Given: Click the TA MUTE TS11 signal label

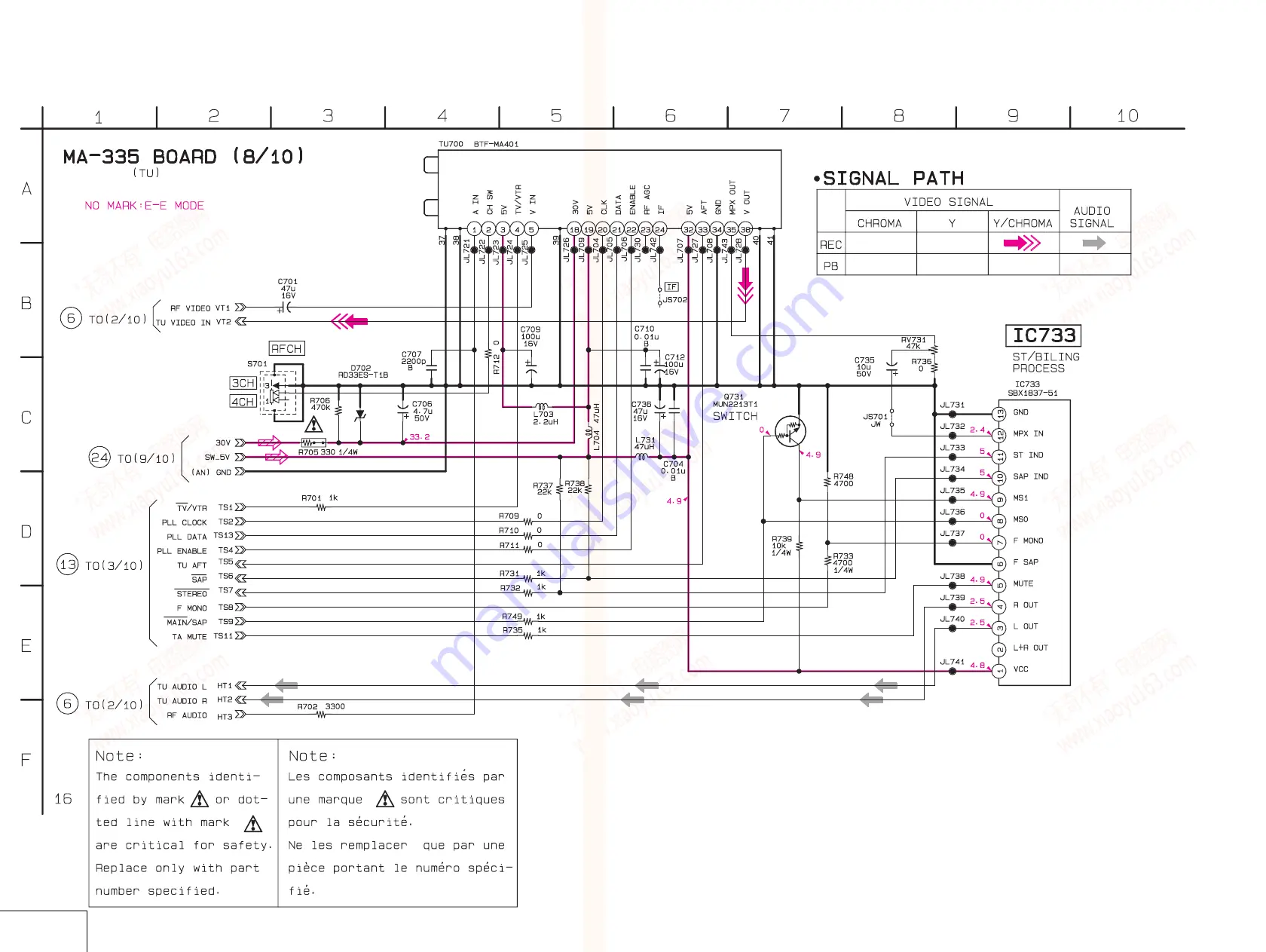Looking at the screenshot, I should [x=203, y=637].
